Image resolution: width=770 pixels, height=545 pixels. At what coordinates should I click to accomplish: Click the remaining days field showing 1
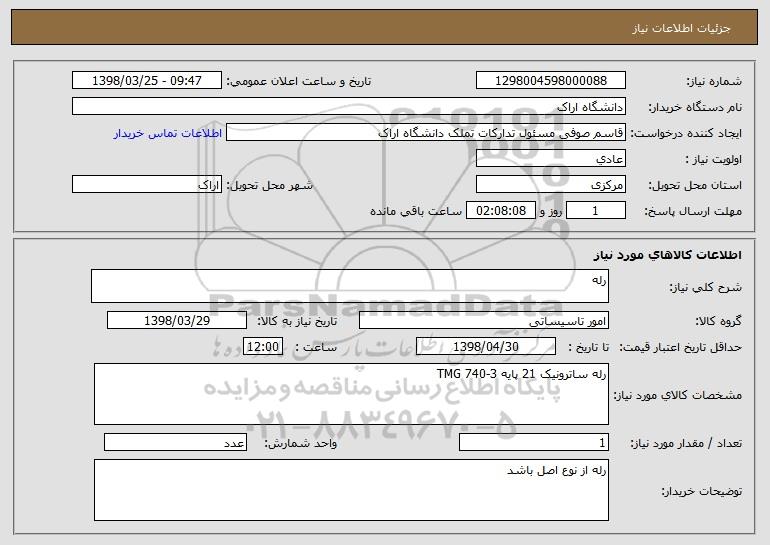pos(596,211)
